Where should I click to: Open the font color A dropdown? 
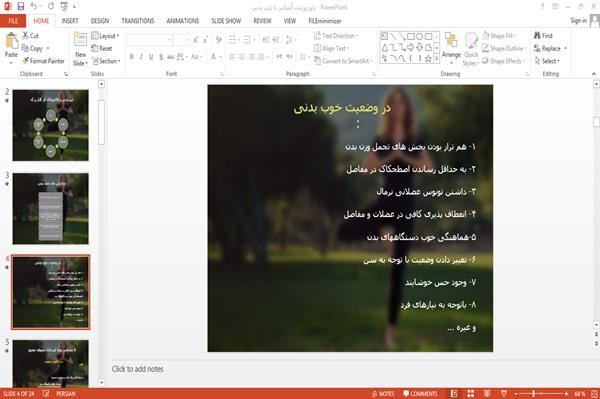tap(215, 57)
